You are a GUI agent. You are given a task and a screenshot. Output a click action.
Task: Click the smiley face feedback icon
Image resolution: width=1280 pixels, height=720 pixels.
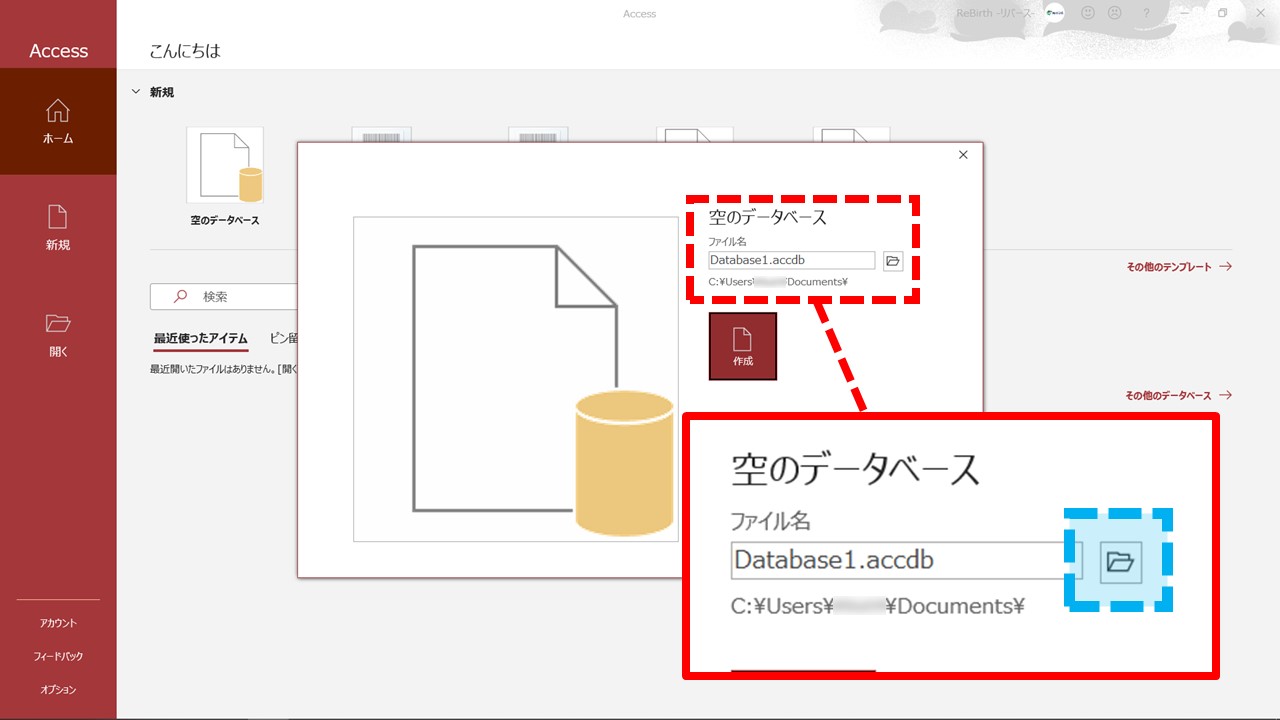point(1087,13)
